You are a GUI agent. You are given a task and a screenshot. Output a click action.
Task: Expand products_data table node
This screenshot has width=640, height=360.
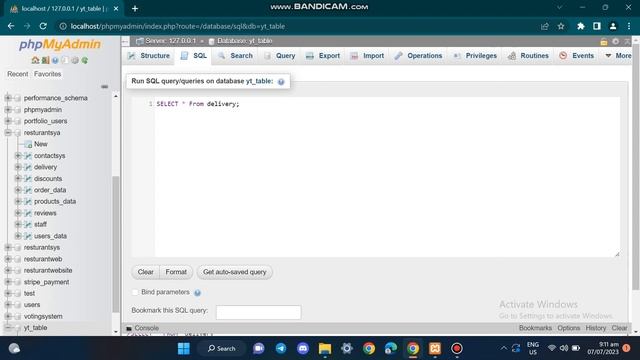(x=18, y=201)
